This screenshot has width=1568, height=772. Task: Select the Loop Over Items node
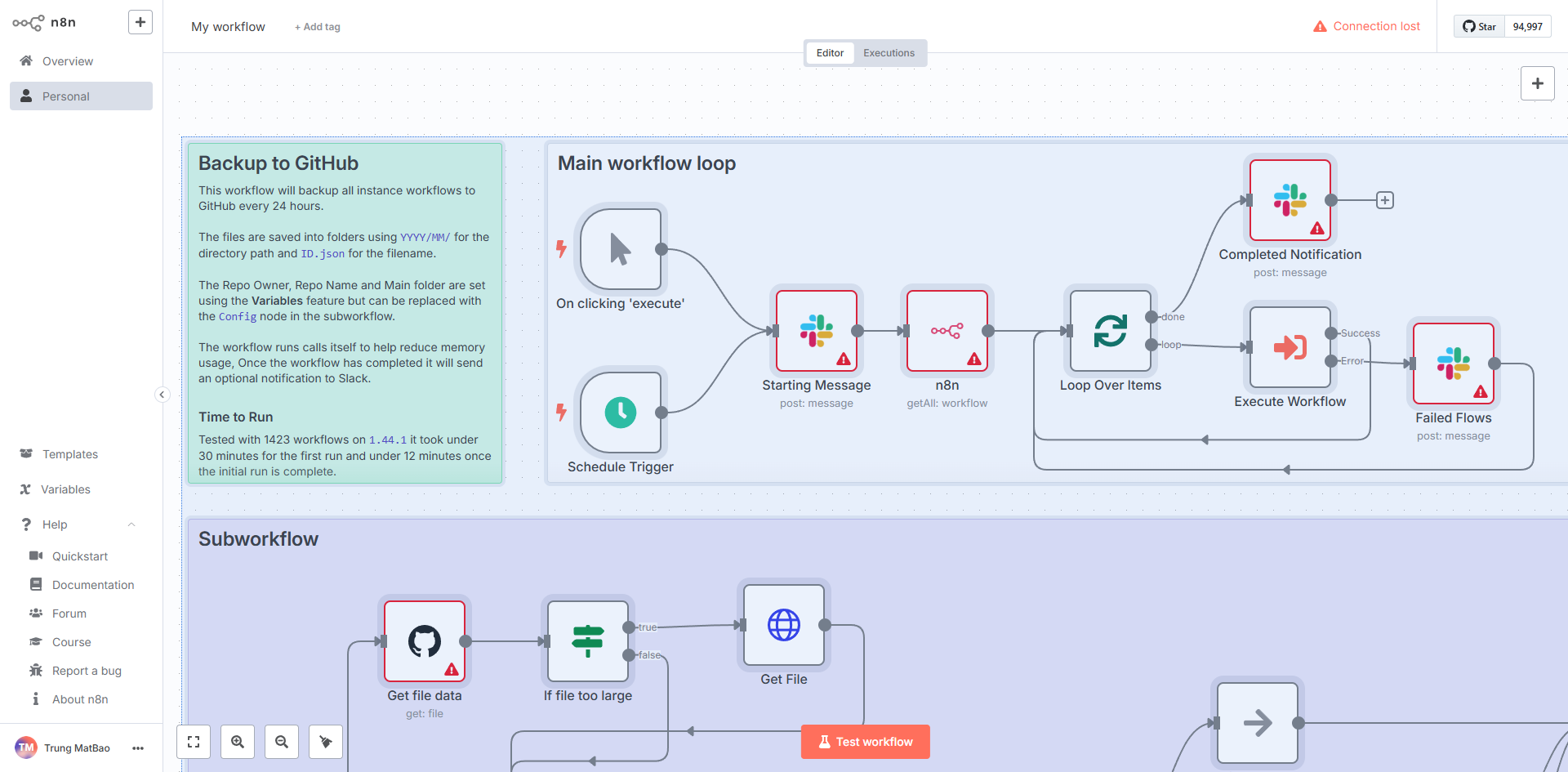click(1111, 331)
